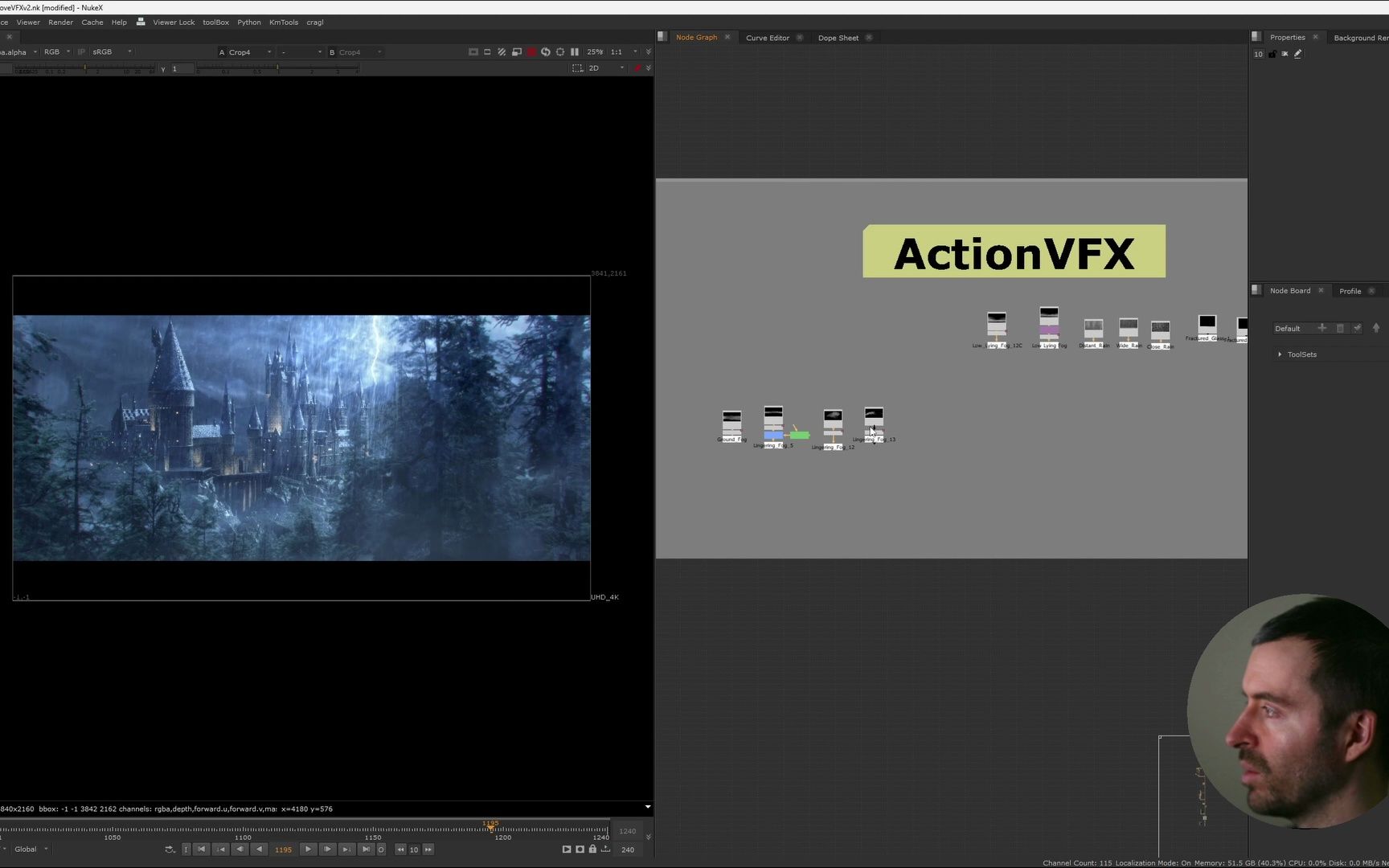
Task: Open the Help menu
Action: (x=119, y=23)
